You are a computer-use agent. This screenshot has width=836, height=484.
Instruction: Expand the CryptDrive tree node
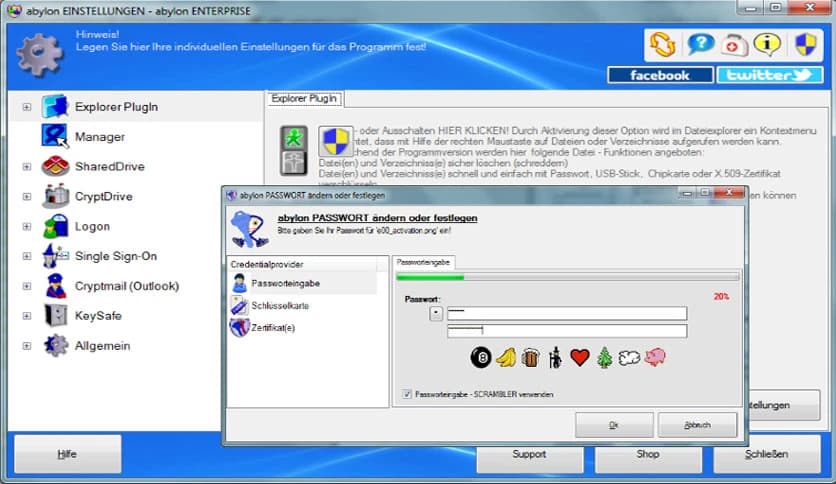[27, 197]
